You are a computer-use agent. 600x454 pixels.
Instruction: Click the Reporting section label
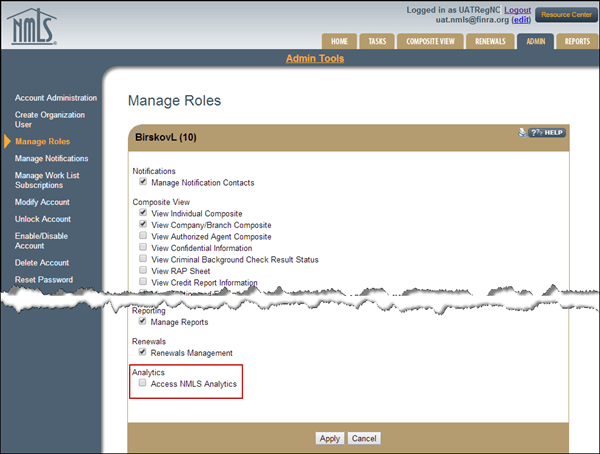[148, 311]
